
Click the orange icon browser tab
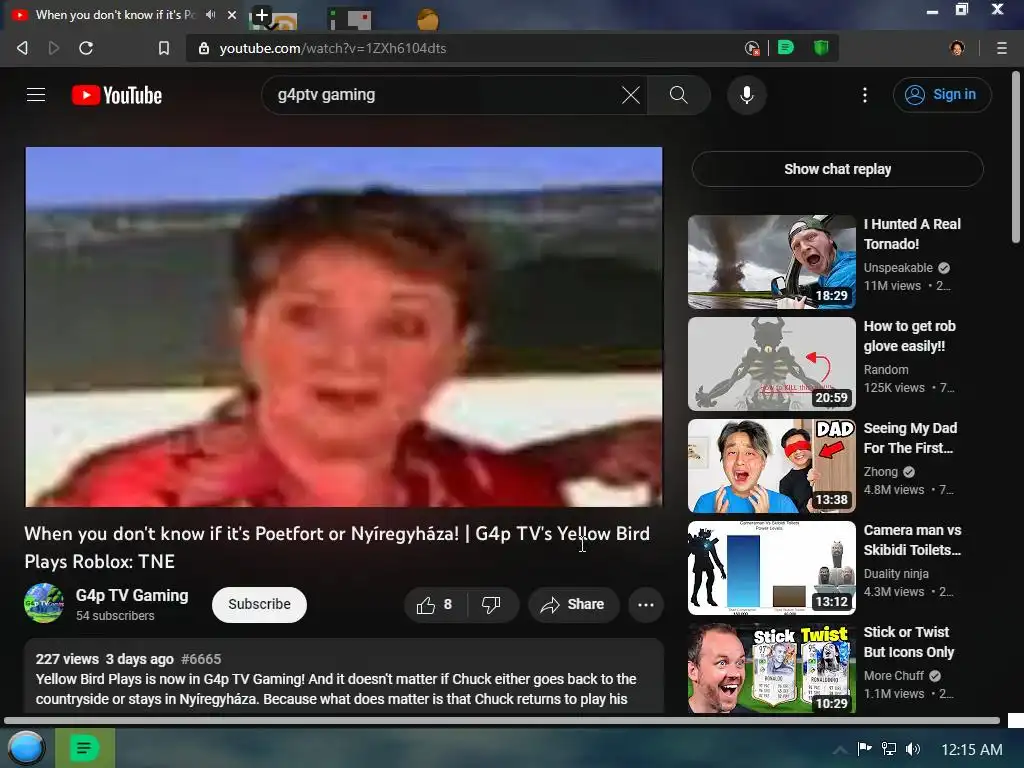point(428,19)
